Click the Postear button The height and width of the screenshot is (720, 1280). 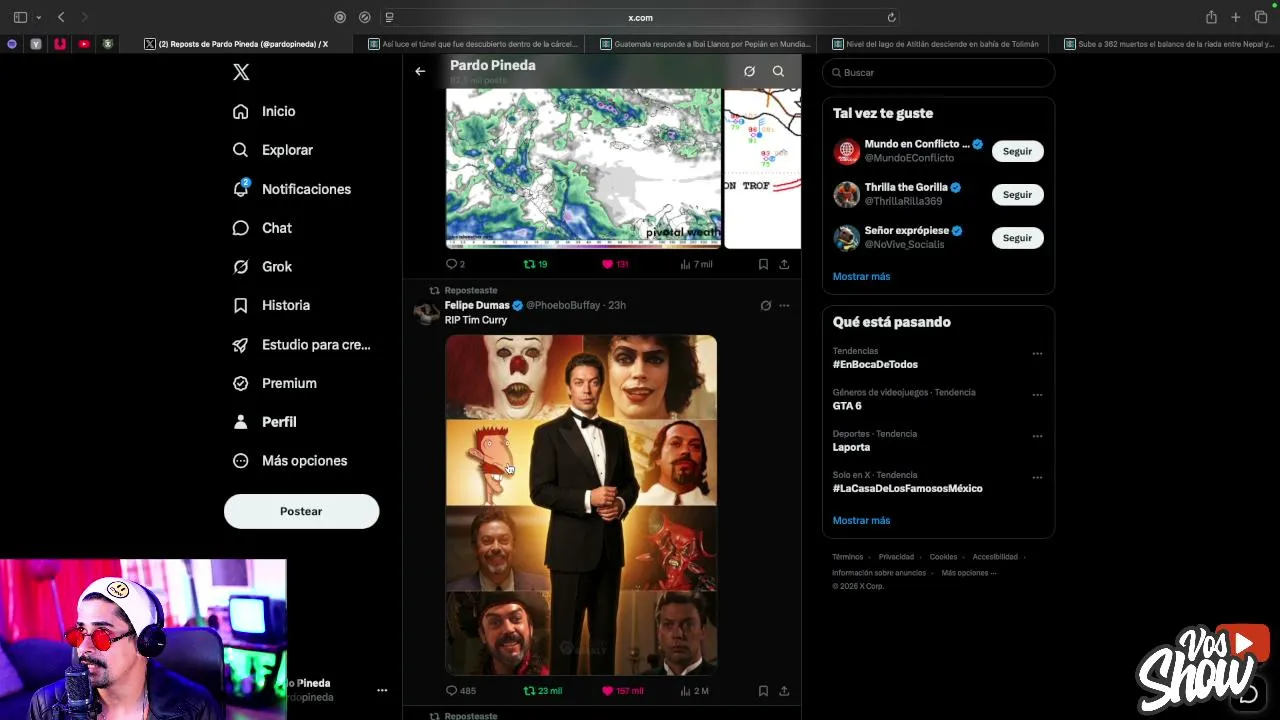(301, 511)
